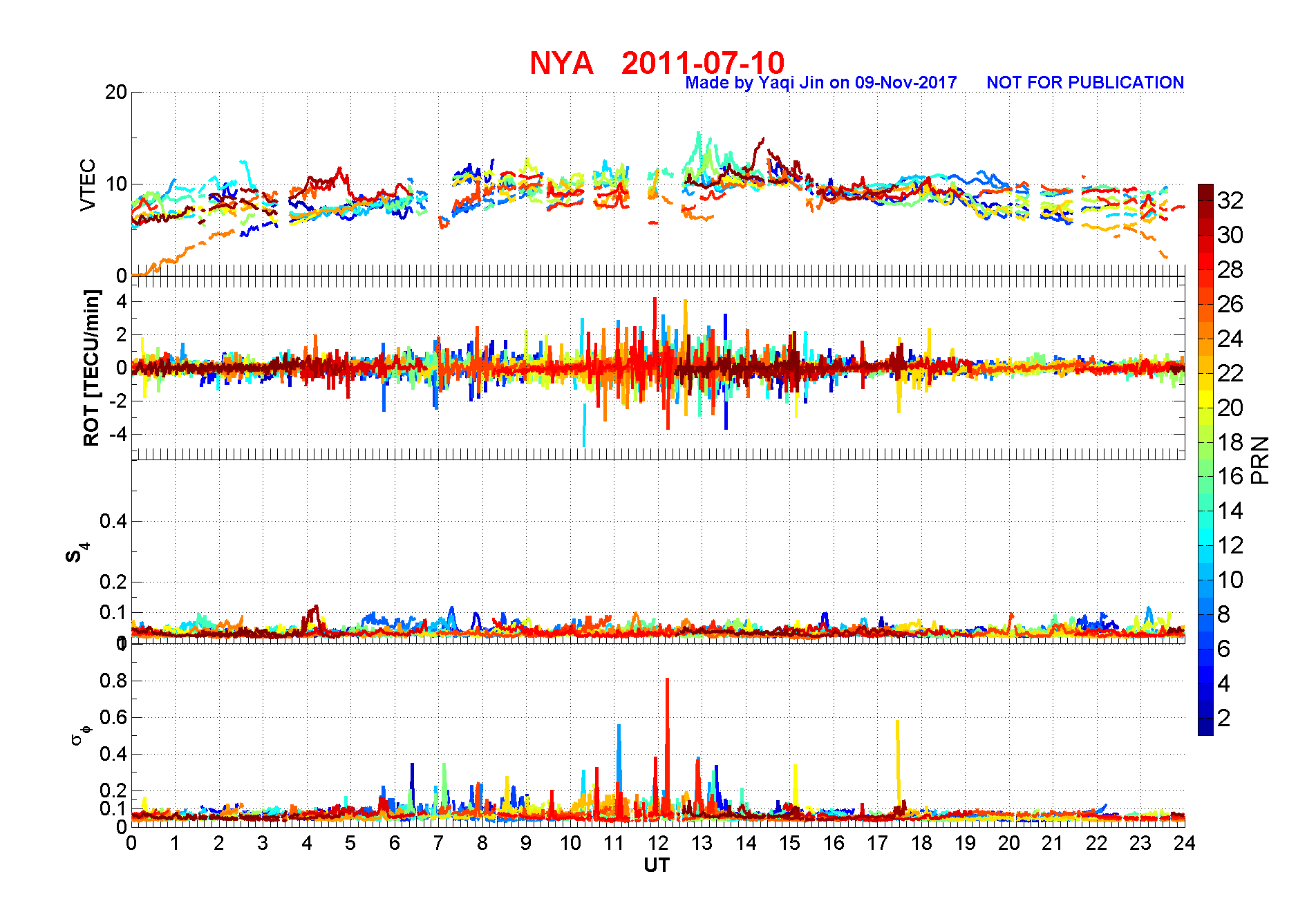Click the UT axis tick '3'
This screenshot has width=1316, height=919.
pos(263,843)
